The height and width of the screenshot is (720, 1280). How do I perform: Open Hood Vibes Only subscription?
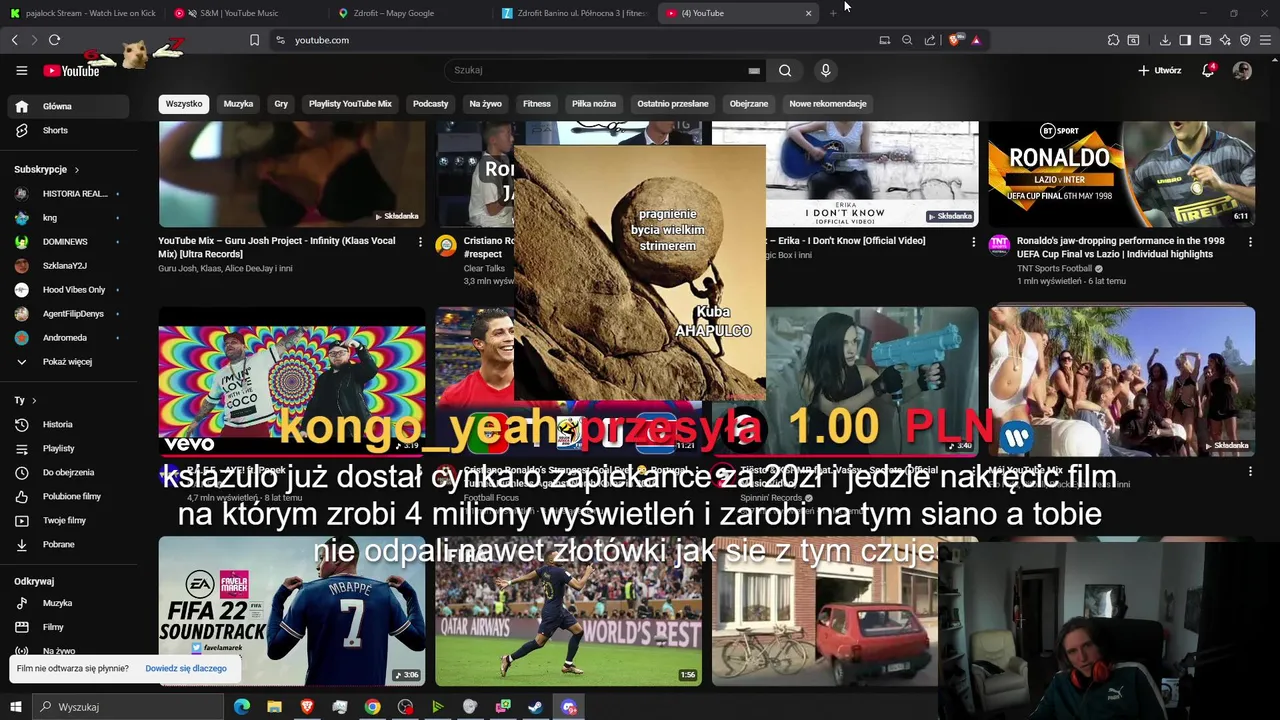pyautogui.click(x=68, y=289)
